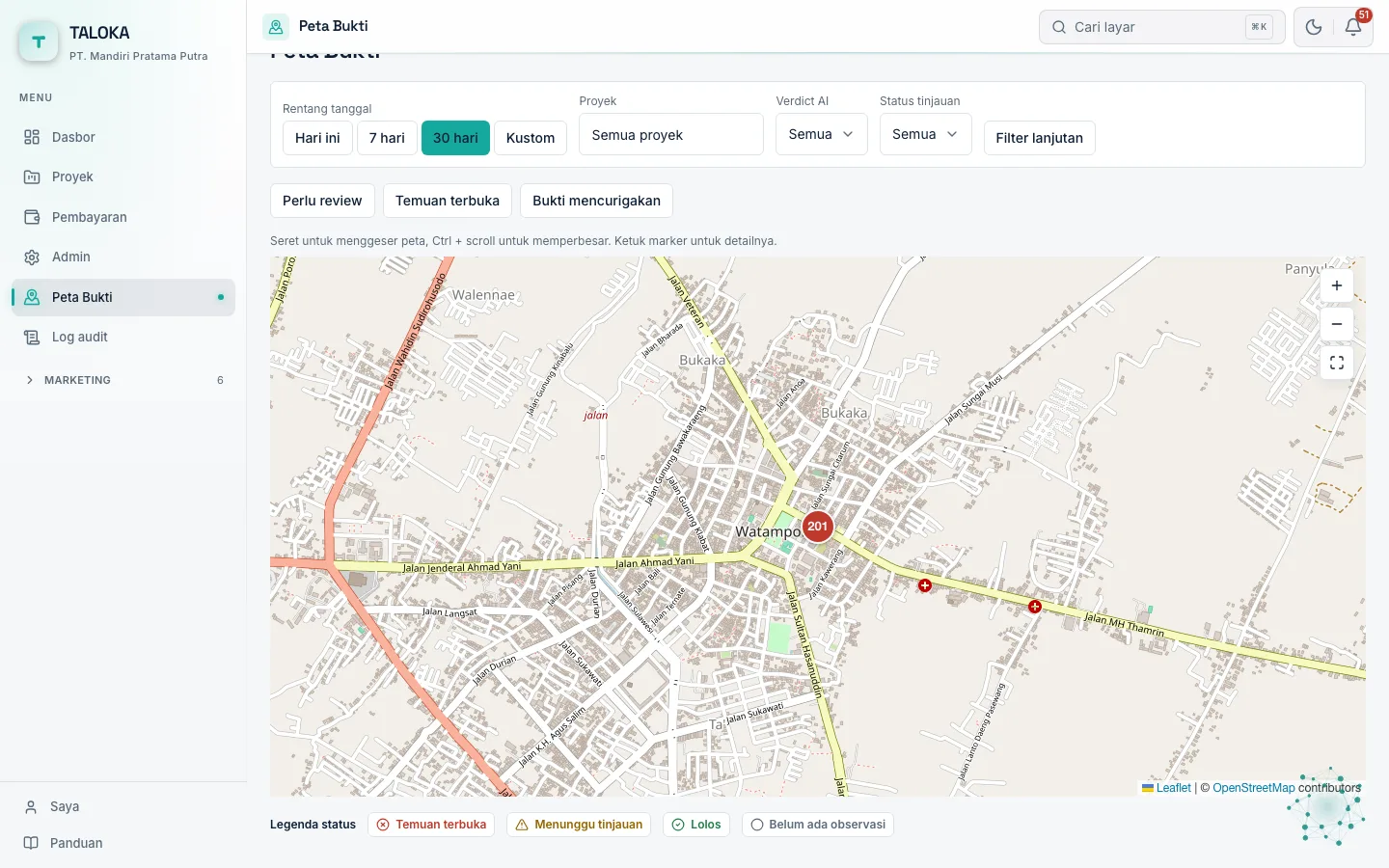The height and width of the screenshot is (868, 1389).
Task: Apply Bukti mencurigakan quick filter
Action: [x=596, y=201]
